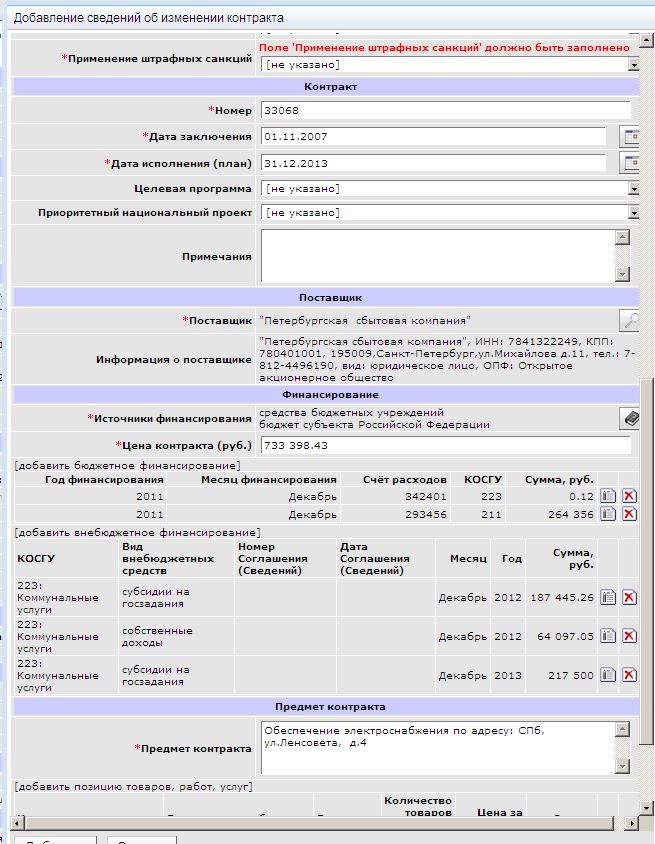Edit off-budget row with sum 187 445.26
Viewport: 655px width, 844px height.
(x=608, y=597)
